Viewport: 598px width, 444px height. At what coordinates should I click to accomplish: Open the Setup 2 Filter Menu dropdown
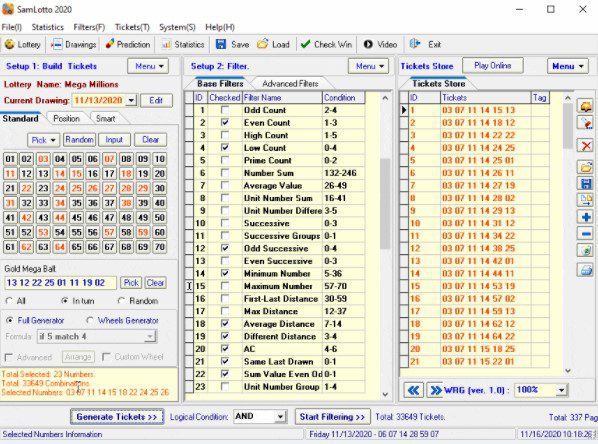[x=368, y=66]
